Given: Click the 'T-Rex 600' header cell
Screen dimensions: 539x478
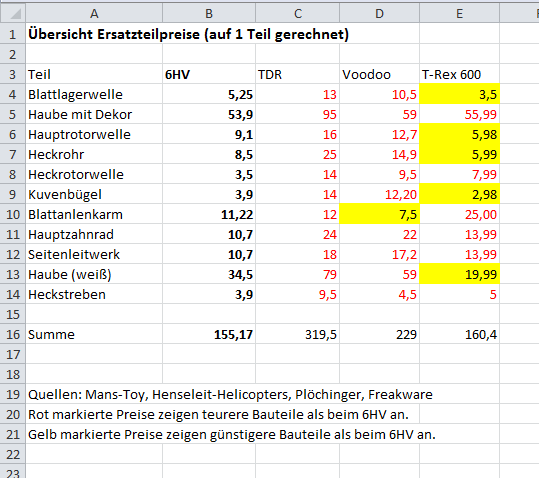Looking at the screenshot, I should tap(459, 74).
